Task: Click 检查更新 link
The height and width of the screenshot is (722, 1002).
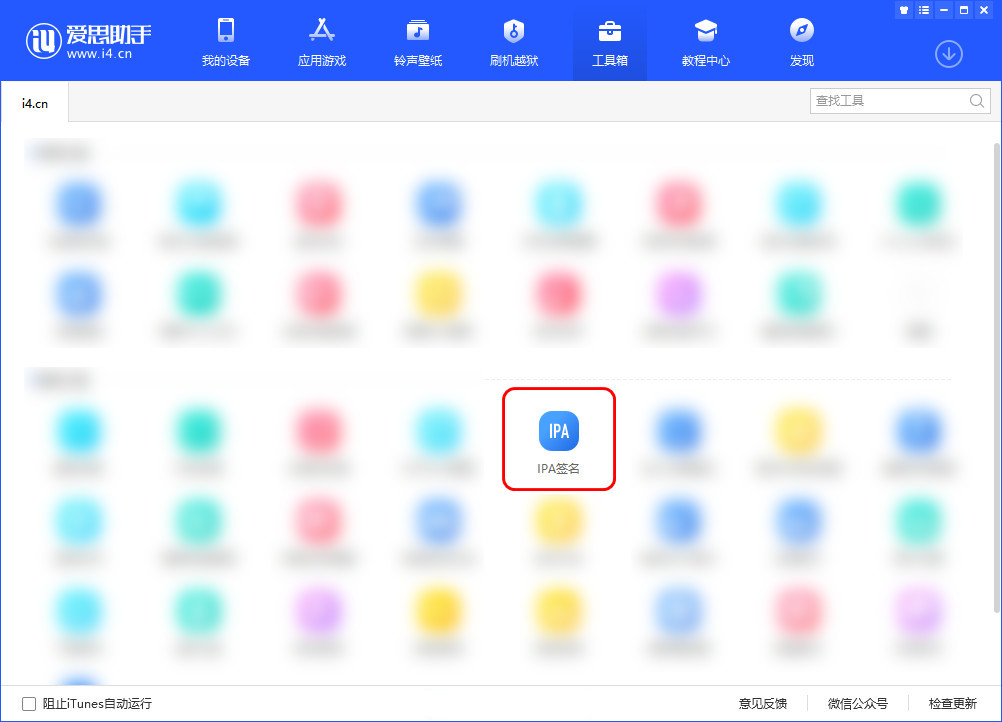Action: [952, 704]
